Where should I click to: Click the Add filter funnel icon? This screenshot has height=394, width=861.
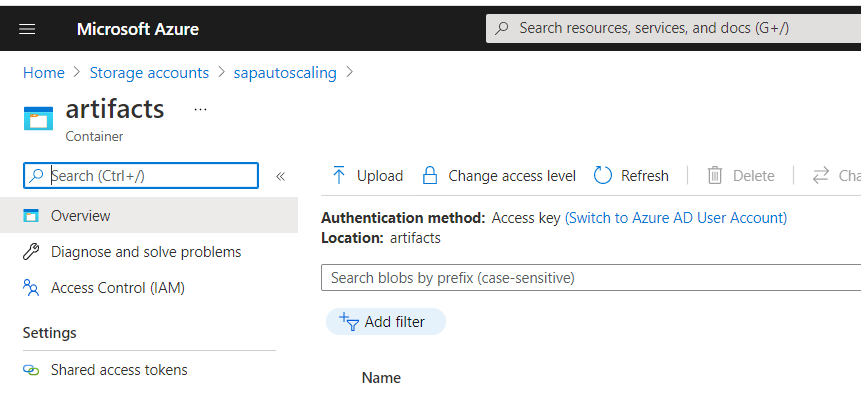pyautogui.click(x=349, y=322)
